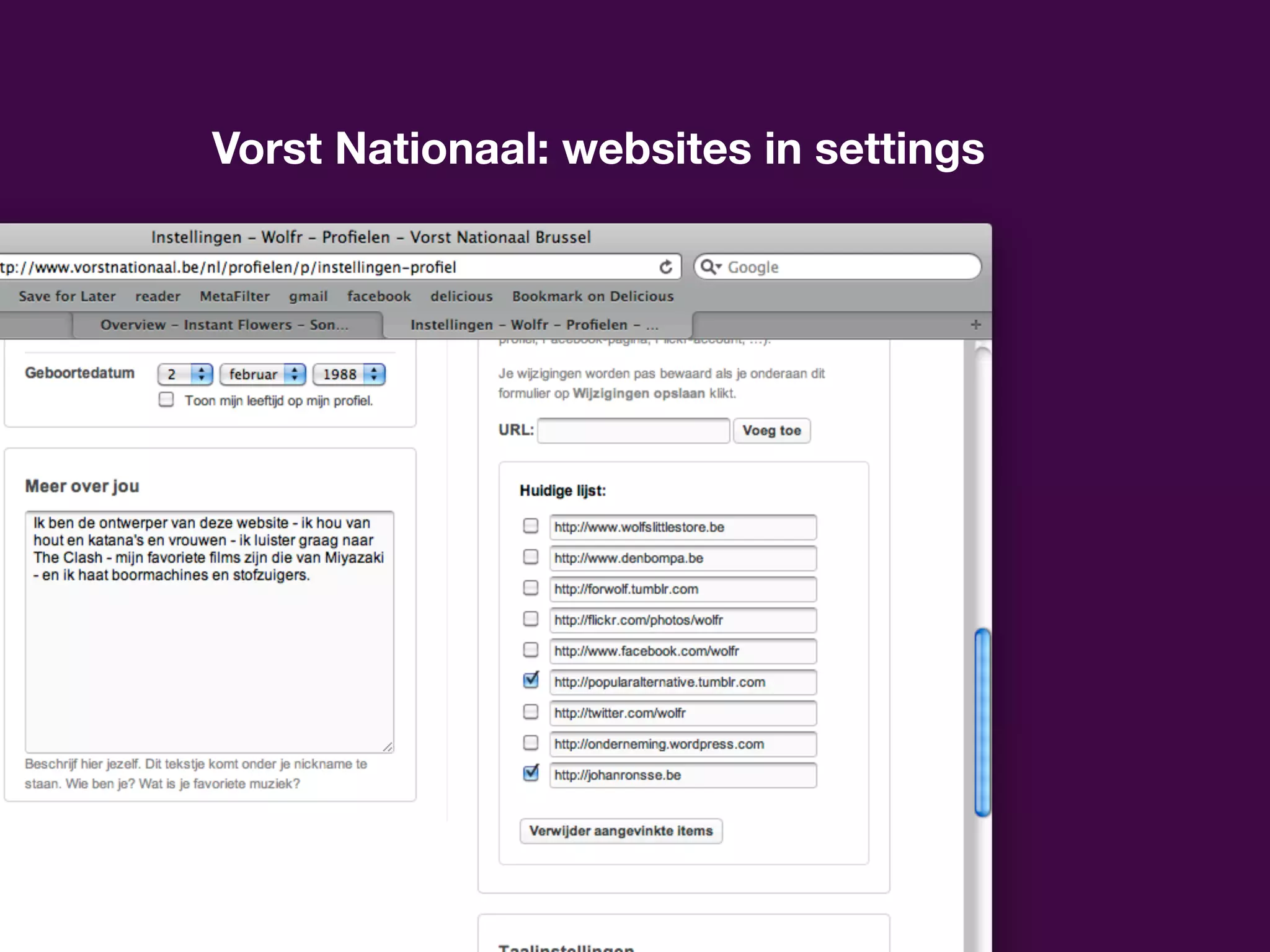Click the window title 'Instellingen – Wolfr – Profielen'
This screenshot has height=952, width=1270.
pyautogui.click(x=371, y=237)
